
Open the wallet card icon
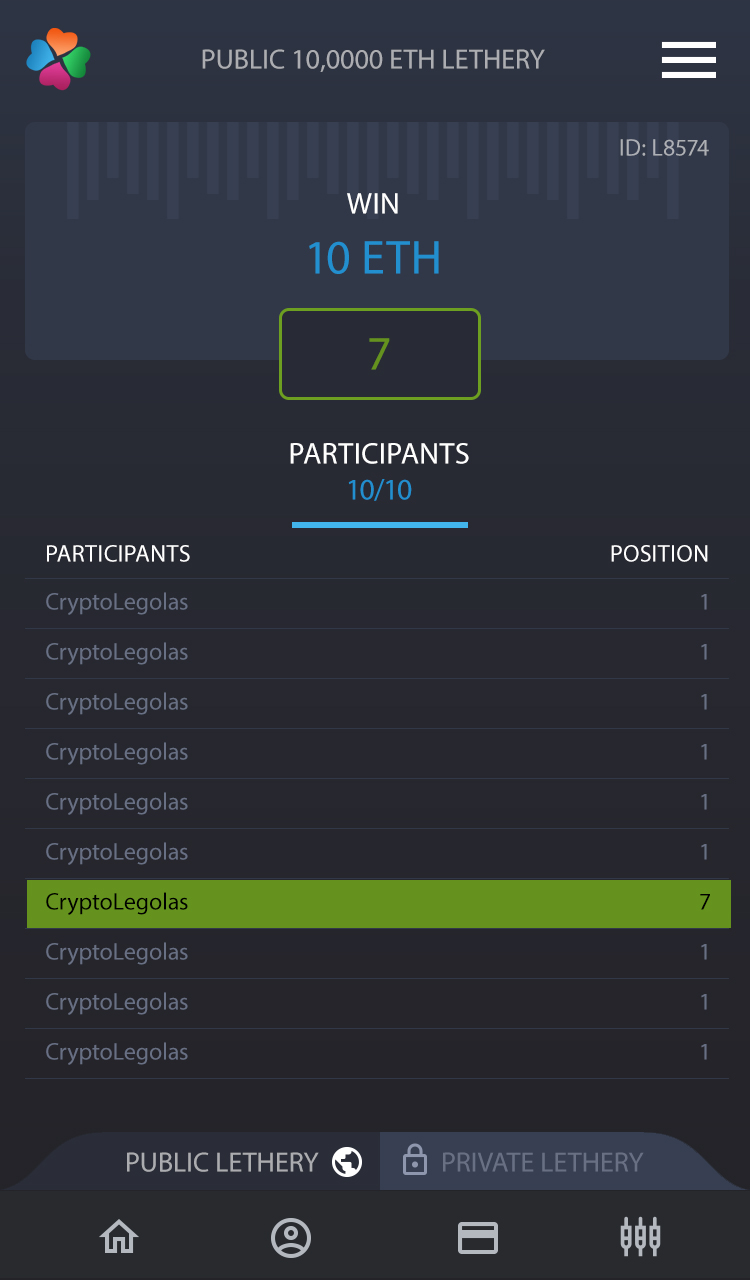point(478,1238)
